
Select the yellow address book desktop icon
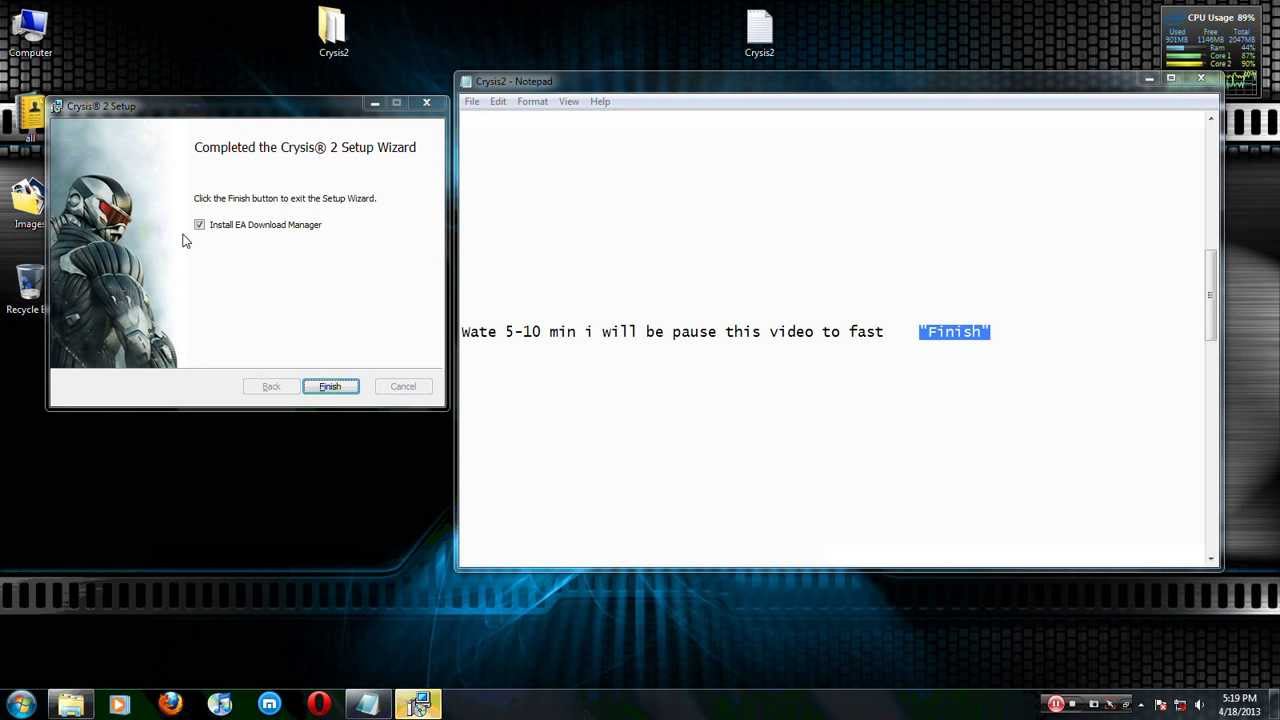(x=32, y=118)
